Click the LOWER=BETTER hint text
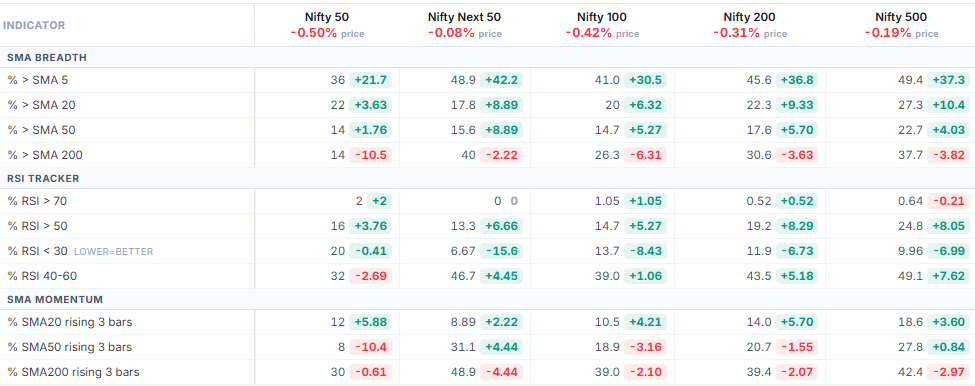975x386 pixels. 113,252
